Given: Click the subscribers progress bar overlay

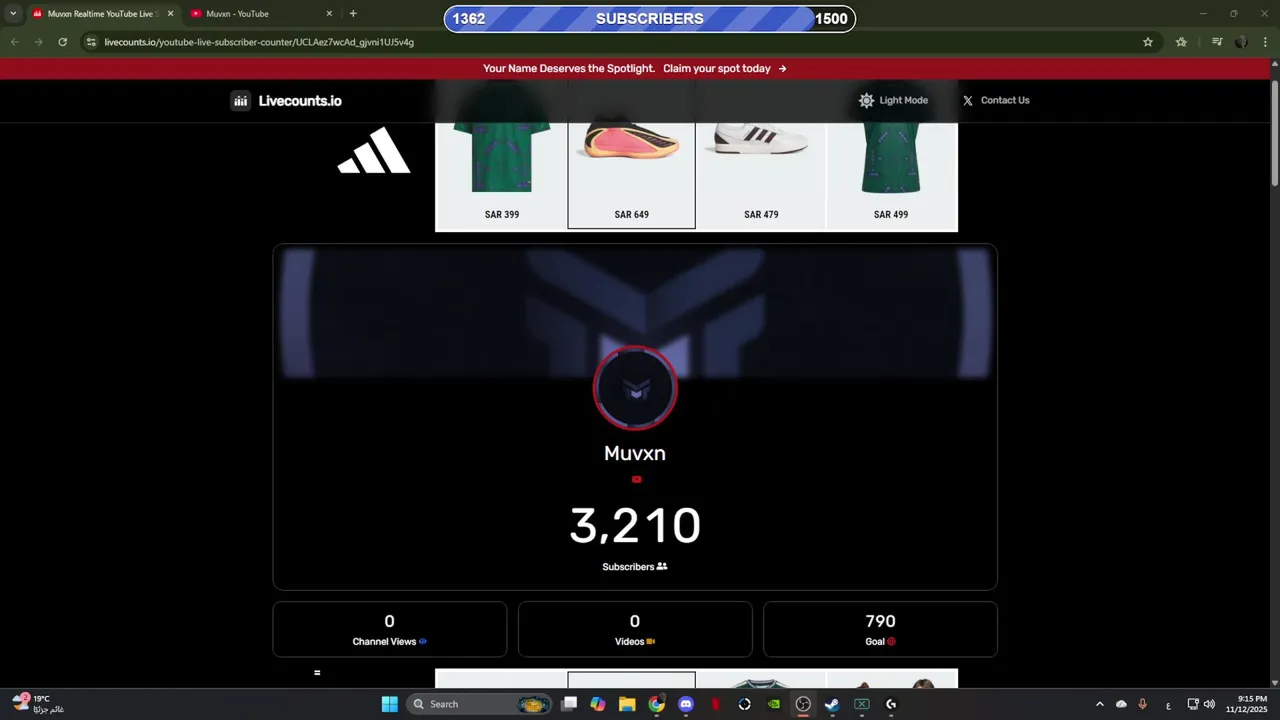Looking at the screenshot, I should pyautogui.click(x=650, y=19).
